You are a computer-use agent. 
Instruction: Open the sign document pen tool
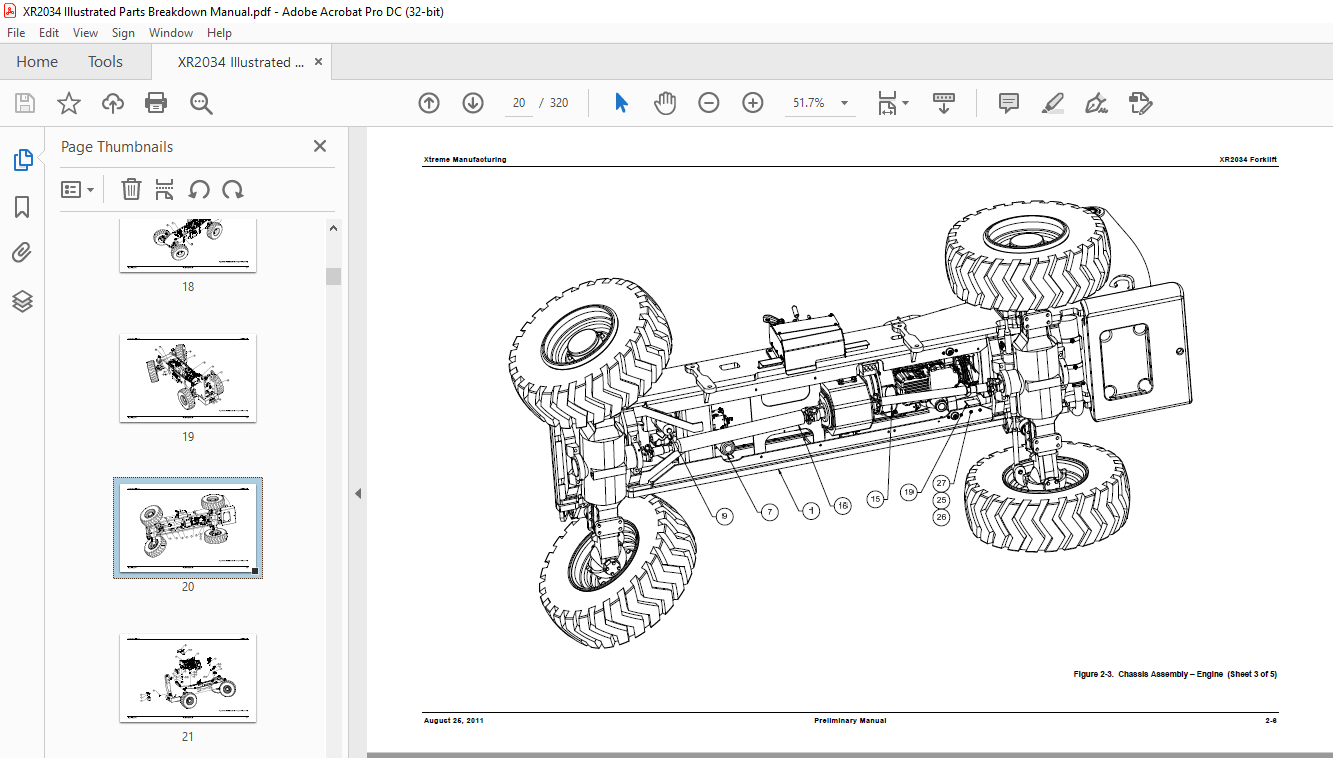point(1096,103)
